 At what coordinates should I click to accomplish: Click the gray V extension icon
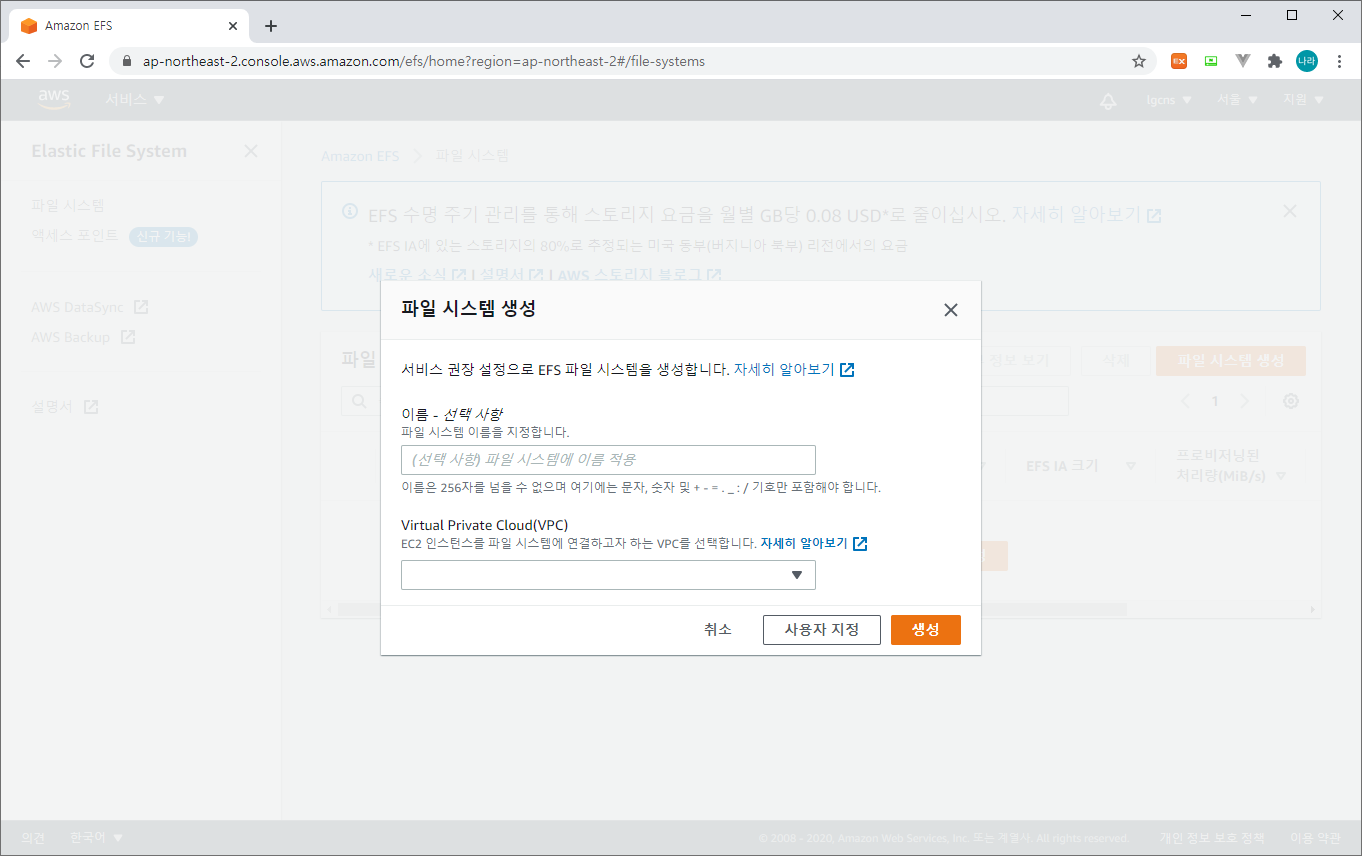(x=1243, y=61)
